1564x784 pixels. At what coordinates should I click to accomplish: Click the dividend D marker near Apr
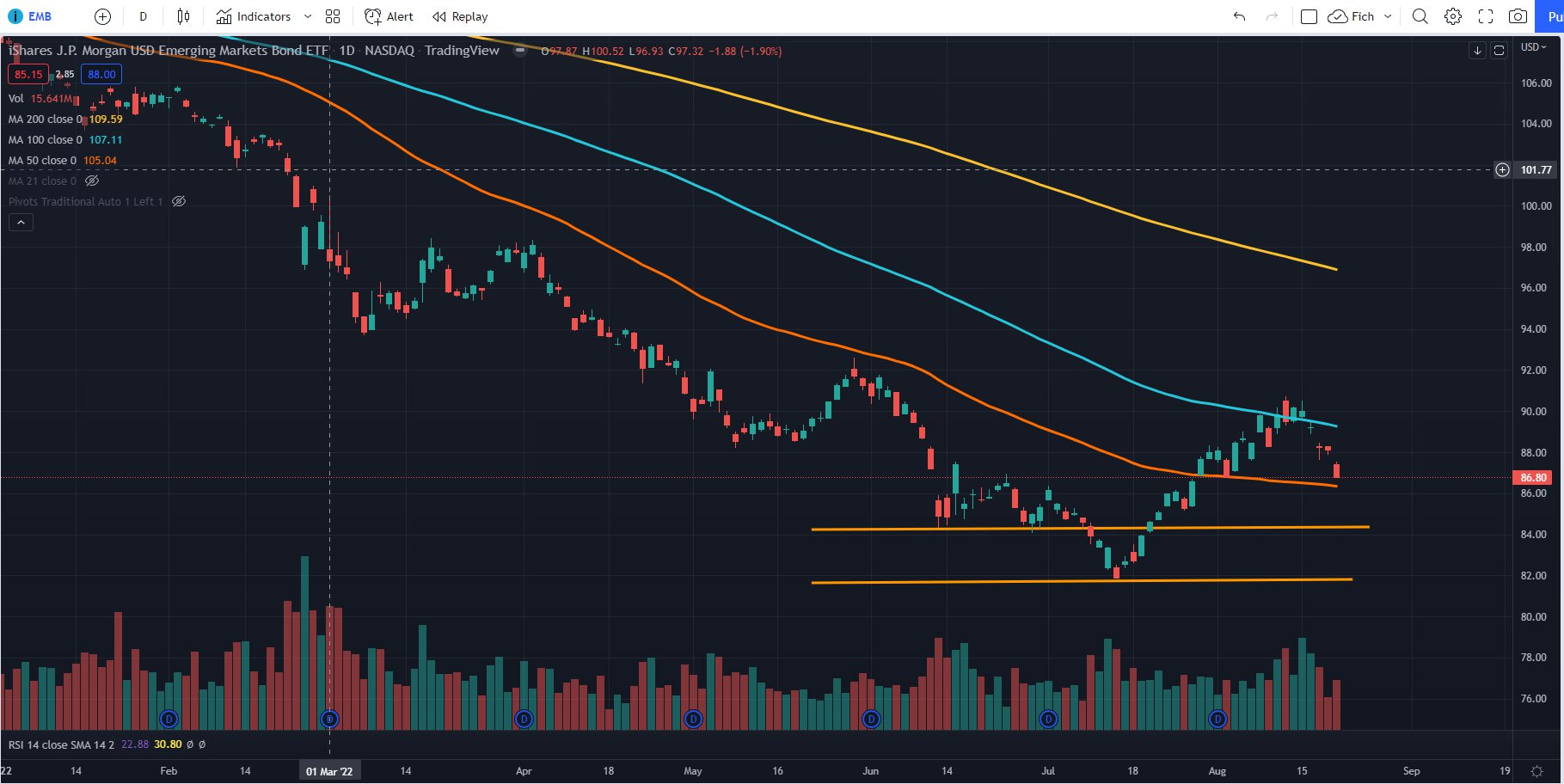(524, 719)
